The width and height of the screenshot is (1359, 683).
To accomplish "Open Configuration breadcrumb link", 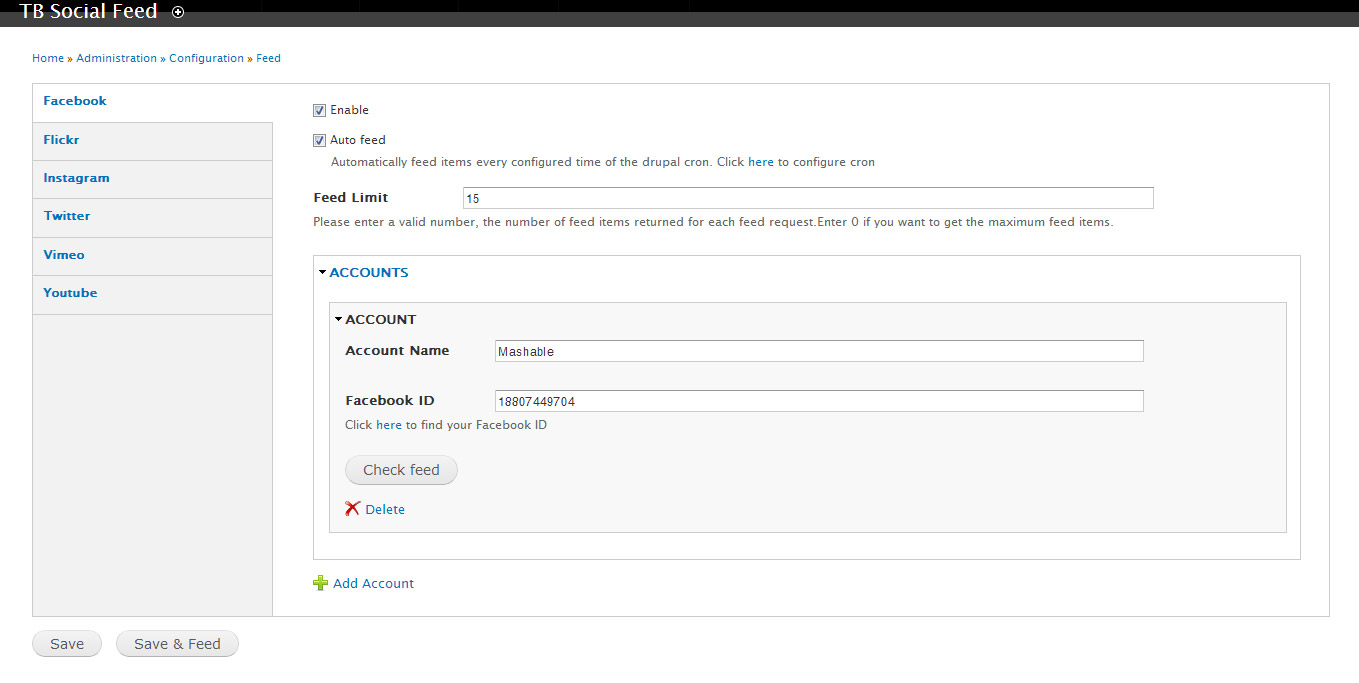I will coord(206,58).
